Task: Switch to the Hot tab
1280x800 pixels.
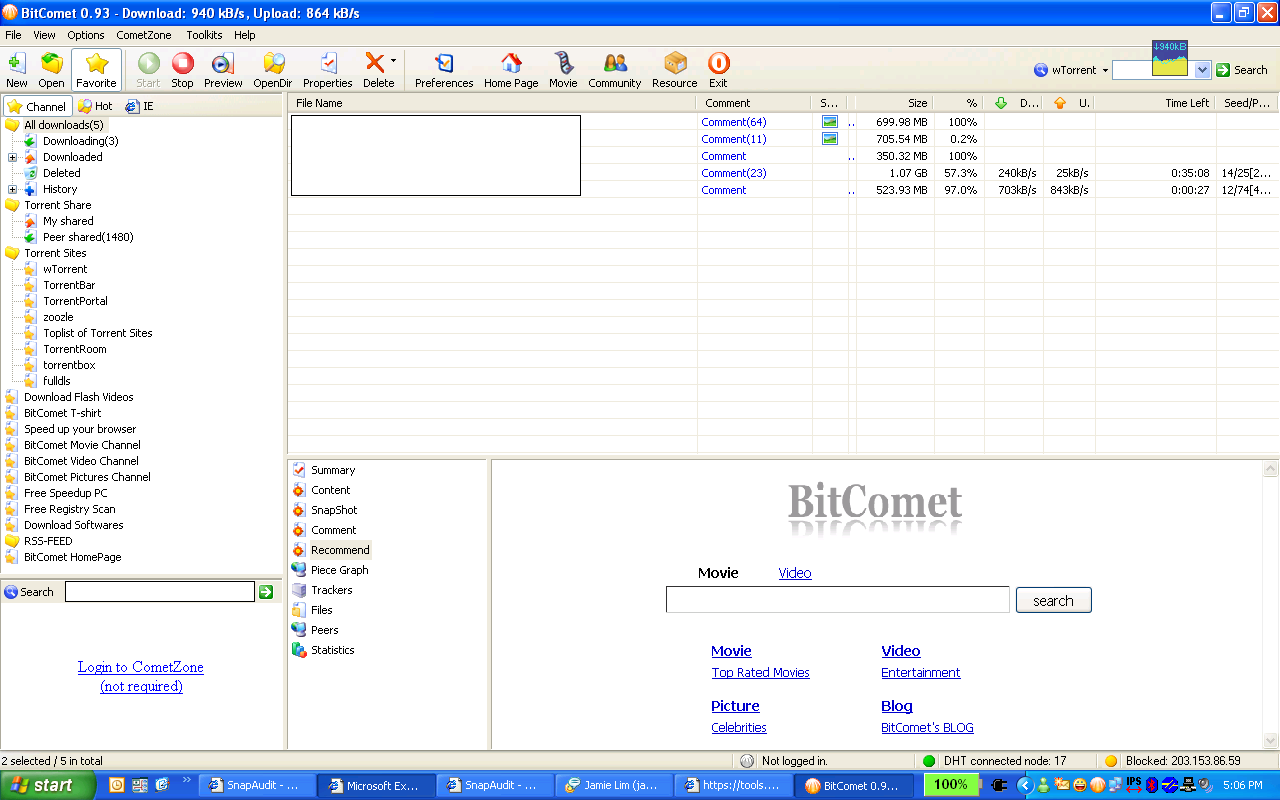Action: (x=95, y=106)
